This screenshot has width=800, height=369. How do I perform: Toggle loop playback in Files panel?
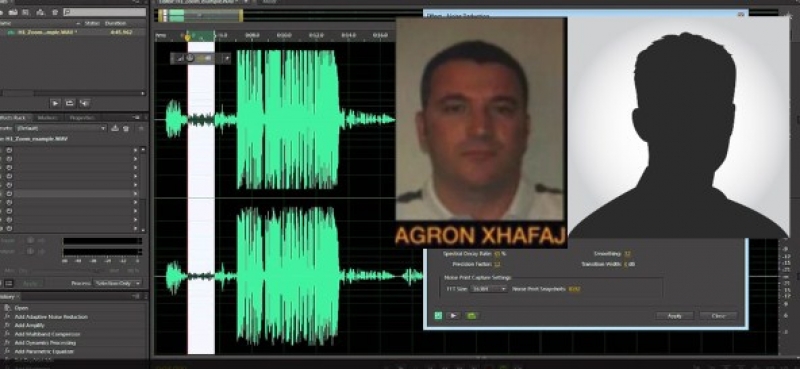[x=70, y=103]
